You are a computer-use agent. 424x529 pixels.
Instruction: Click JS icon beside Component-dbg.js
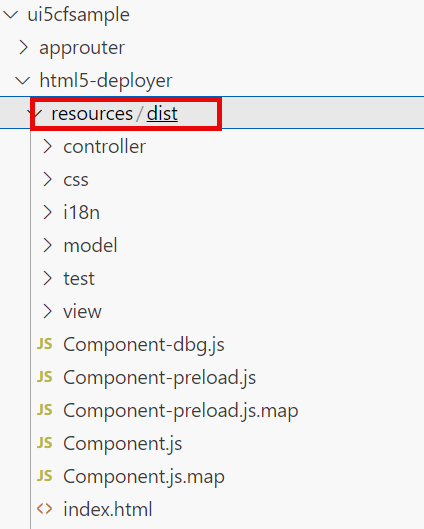(x=45, y=344)
